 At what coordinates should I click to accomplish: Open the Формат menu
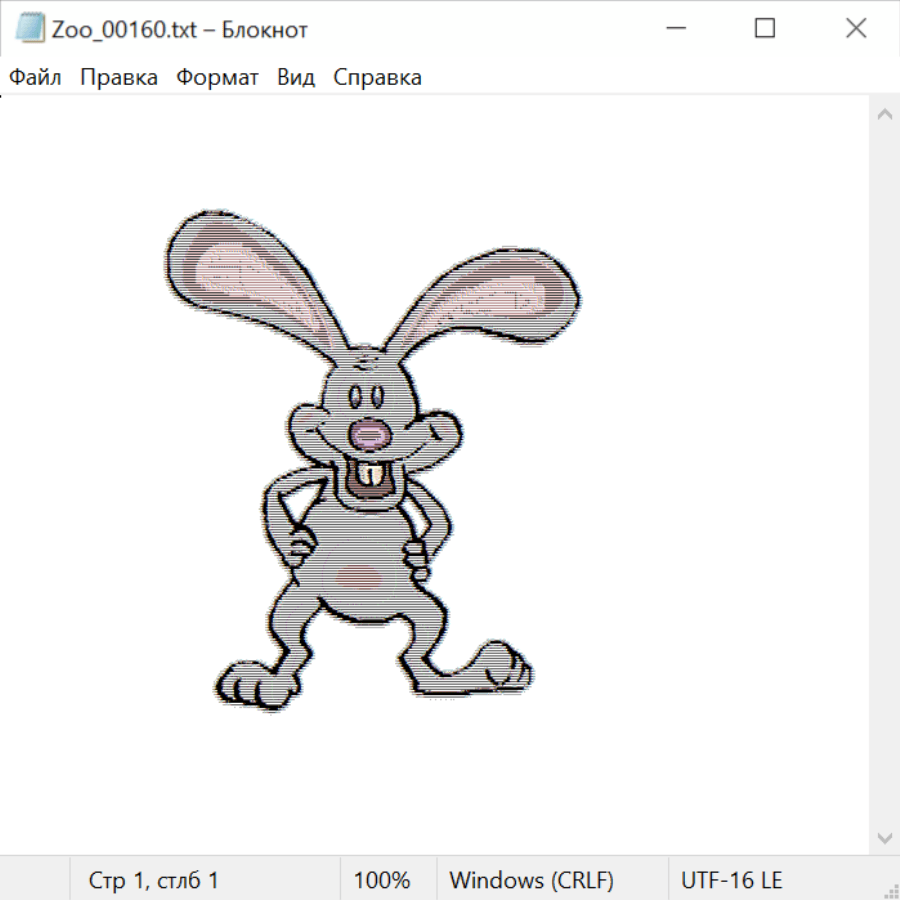coord(217,78)
